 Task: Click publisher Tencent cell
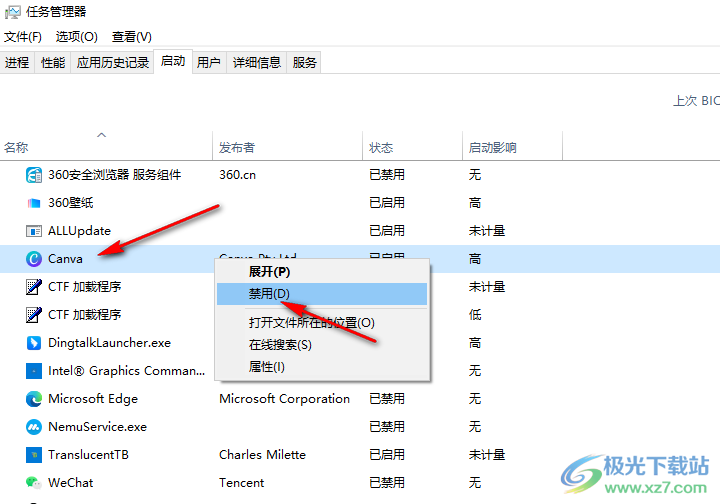[x=242, y=483]
